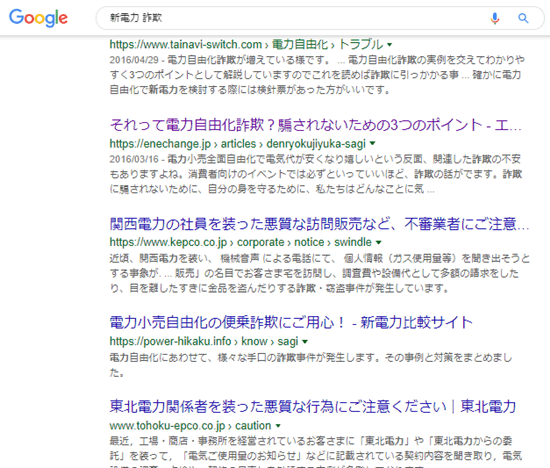Open the 電力小売自由化の便乗詐欺にご用心 result

pyautogui.click(x=291, y=322)
